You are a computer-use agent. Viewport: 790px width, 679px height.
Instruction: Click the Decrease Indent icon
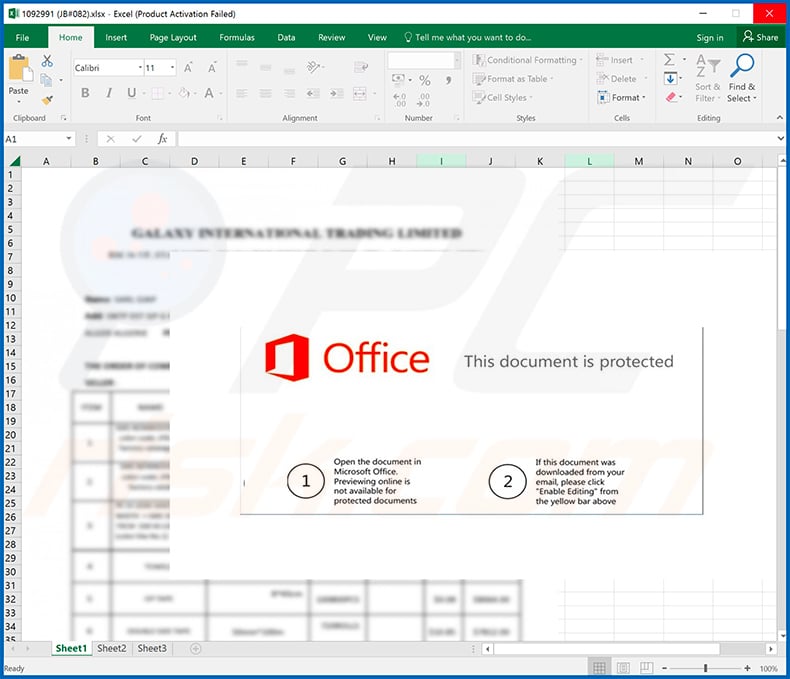(313, 93)
